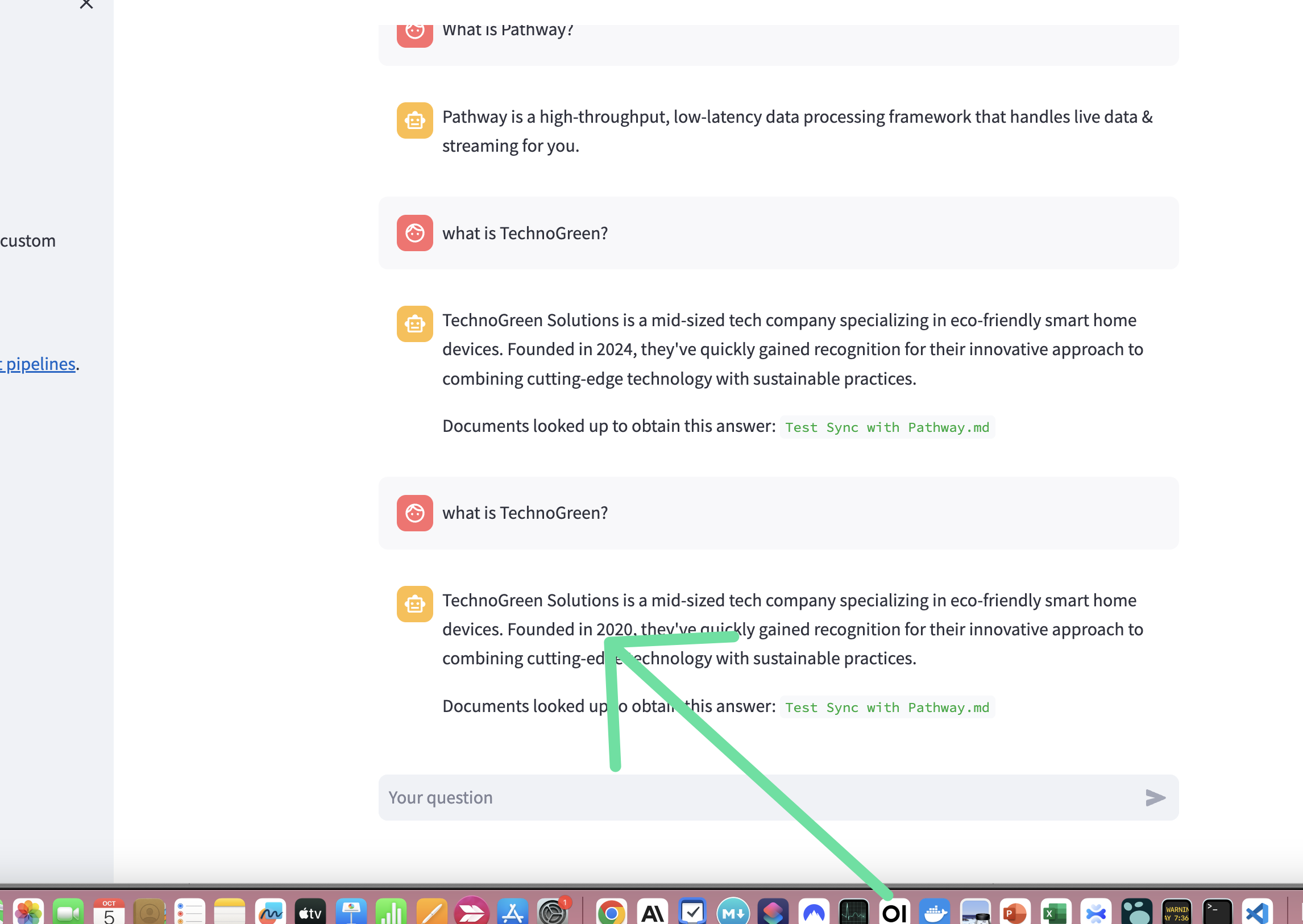This screenshot has height=924, width=1303.
Task: Open Google Chrome from the dock
Action: [611, 912]
